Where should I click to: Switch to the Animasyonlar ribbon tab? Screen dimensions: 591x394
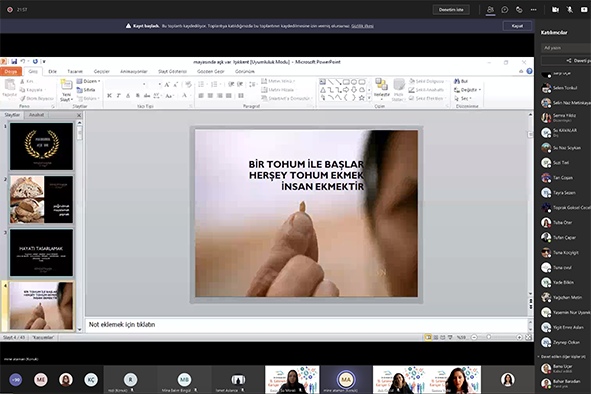tap(133, 71)
